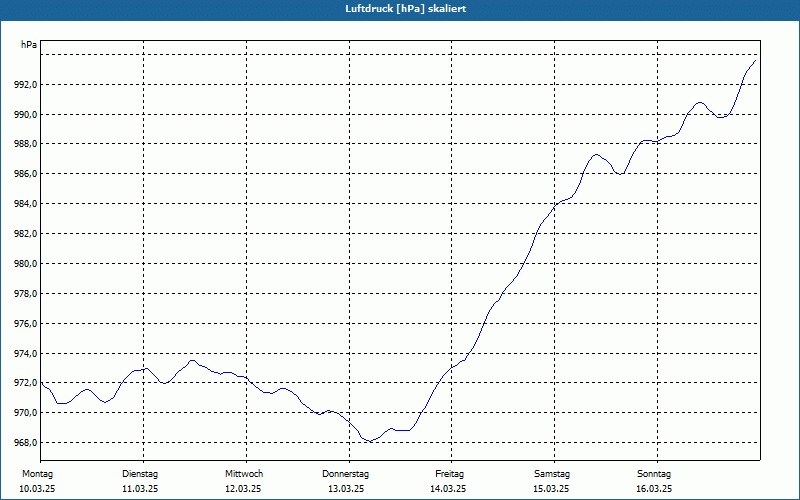
Task: Click the 14.03.25 date label
Action: click(448, 489)
